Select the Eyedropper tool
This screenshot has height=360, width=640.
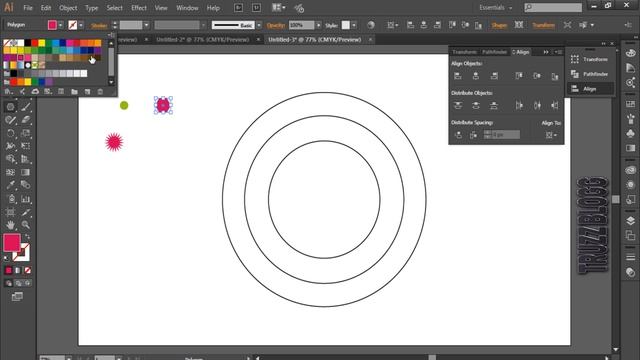[x=11, y=185]
